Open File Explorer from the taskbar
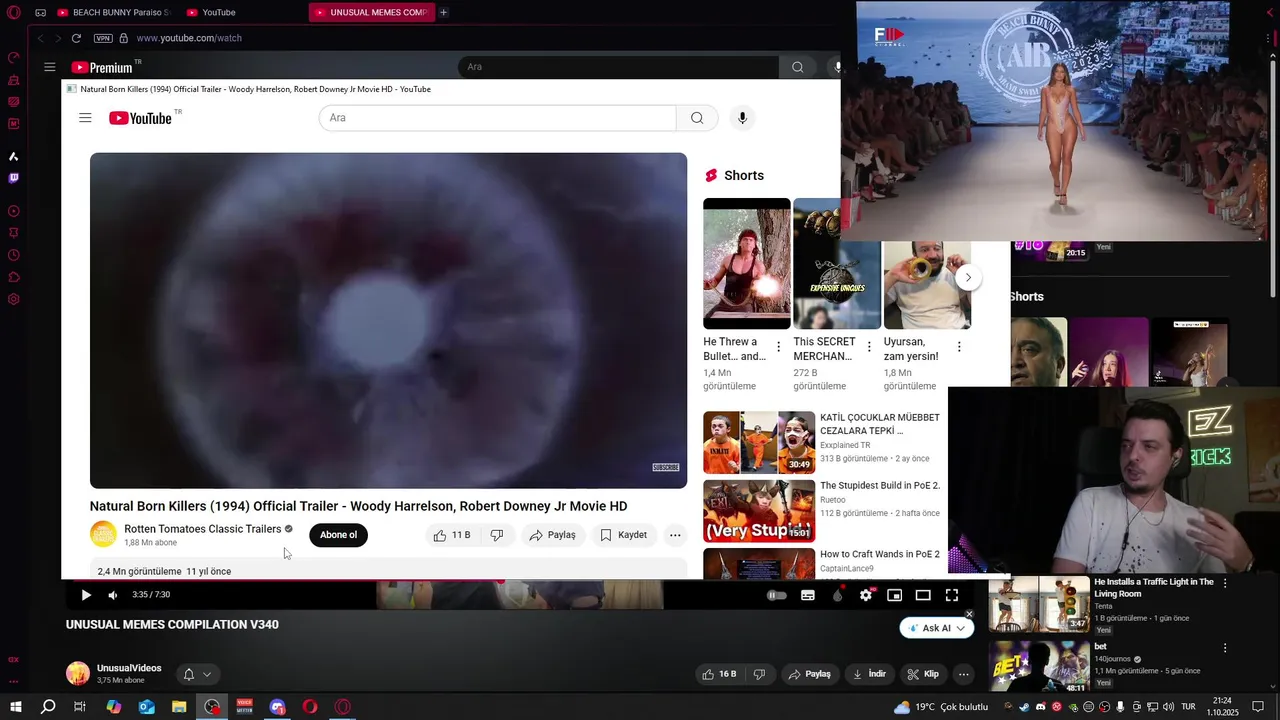 pos(179,707)
